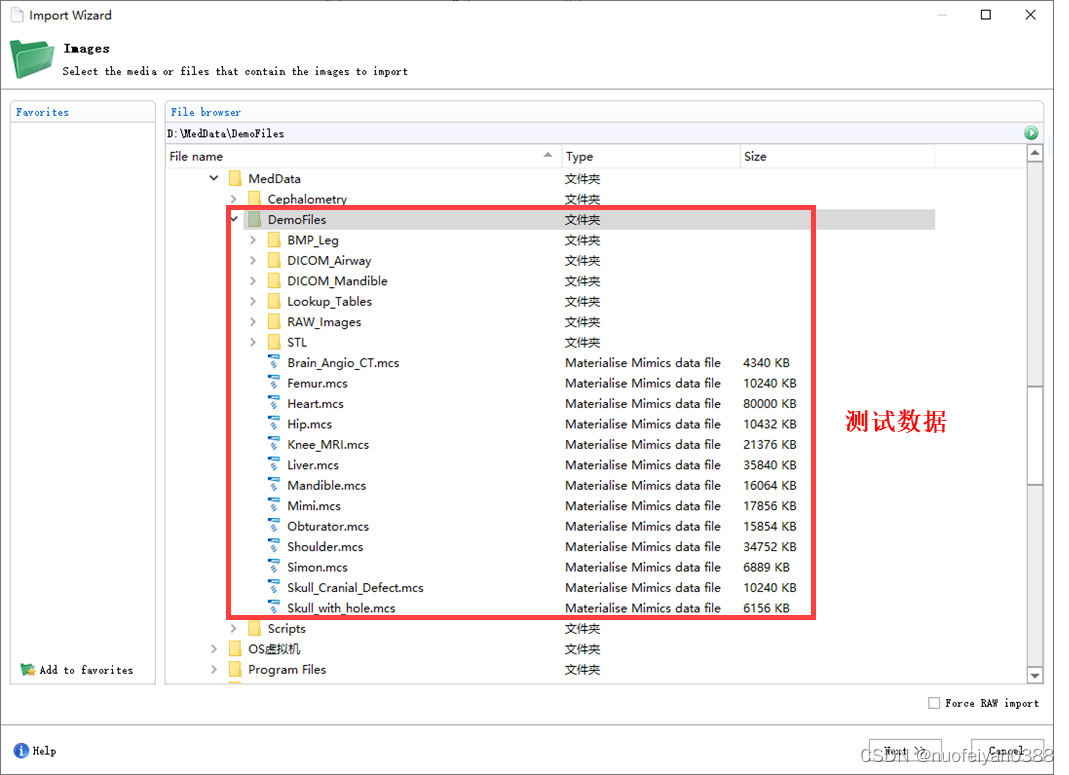Expand the Lookup_Tables folder node
Image resolution: width=1069 pixels, height=775 pixels.
(x=253, y=301)
